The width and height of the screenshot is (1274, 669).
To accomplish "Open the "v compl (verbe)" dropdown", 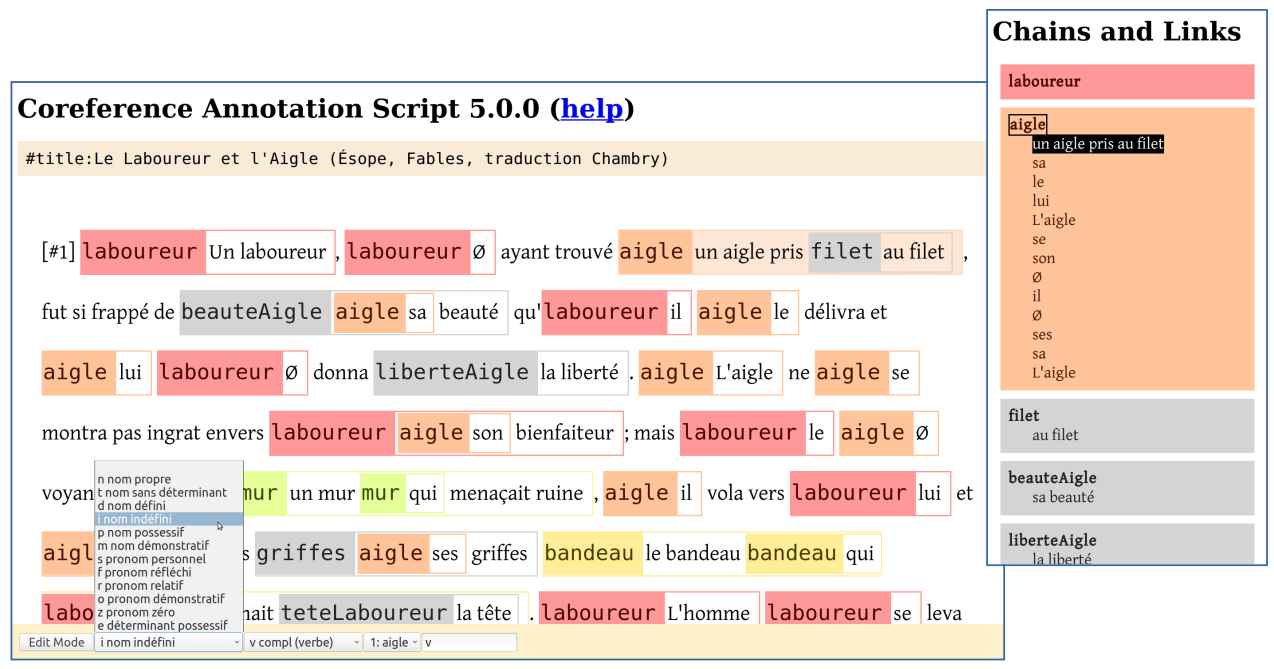I will [x=302, y=642].
